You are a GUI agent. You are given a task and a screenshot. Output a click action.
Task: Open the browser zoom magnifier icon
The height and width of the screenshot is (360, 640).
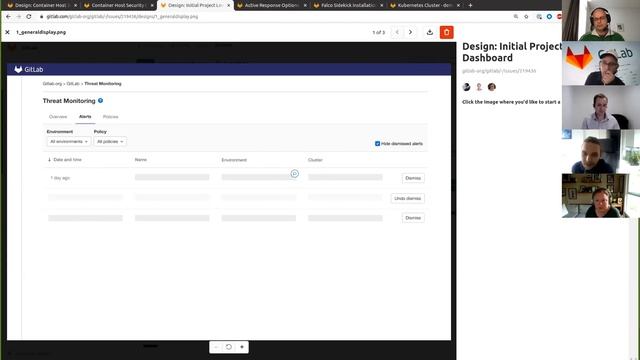pyautogui.click(x=516, y=16)
